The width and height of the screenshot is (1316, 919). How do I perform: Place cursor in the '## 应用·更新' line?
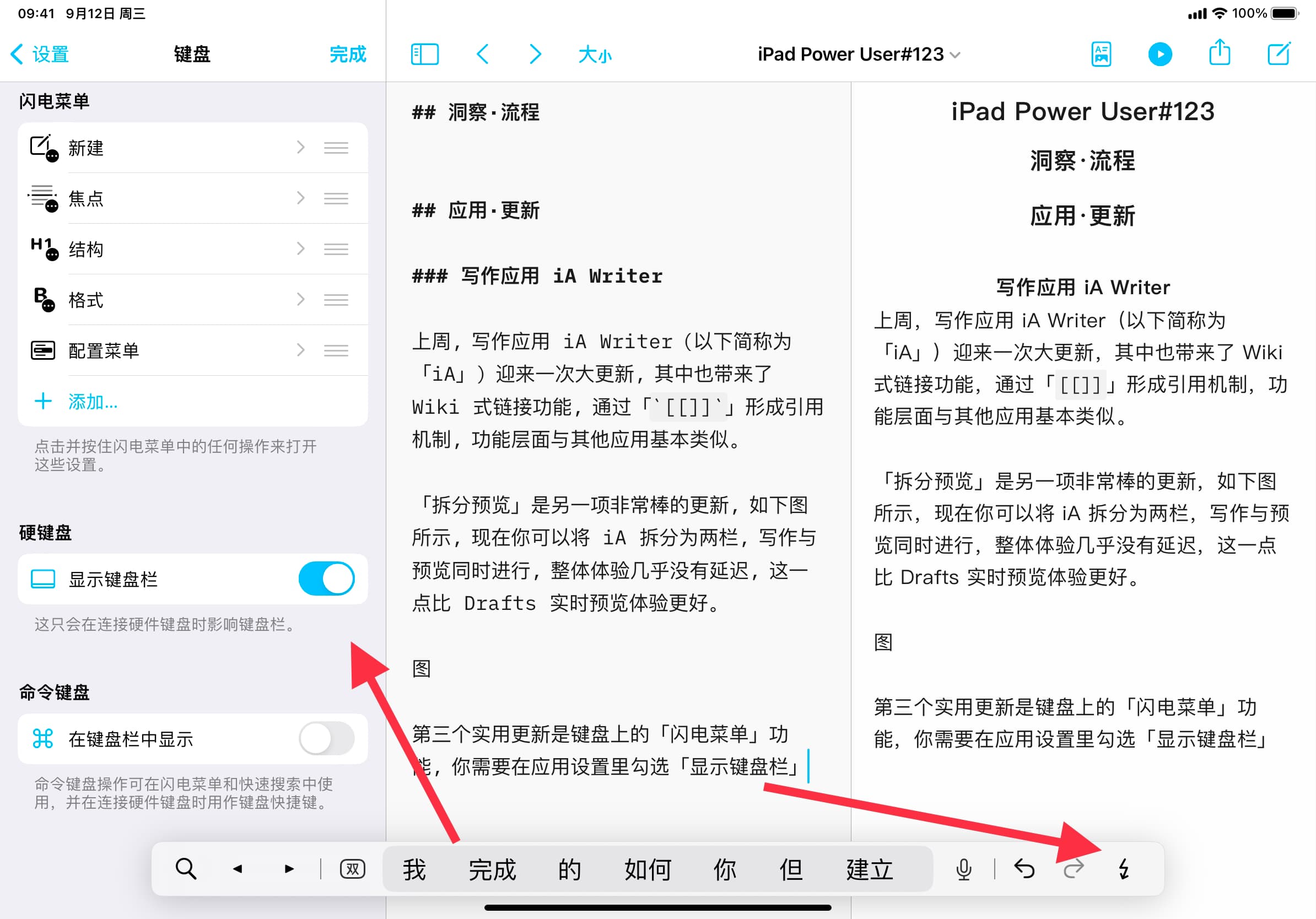coord(476,210)
